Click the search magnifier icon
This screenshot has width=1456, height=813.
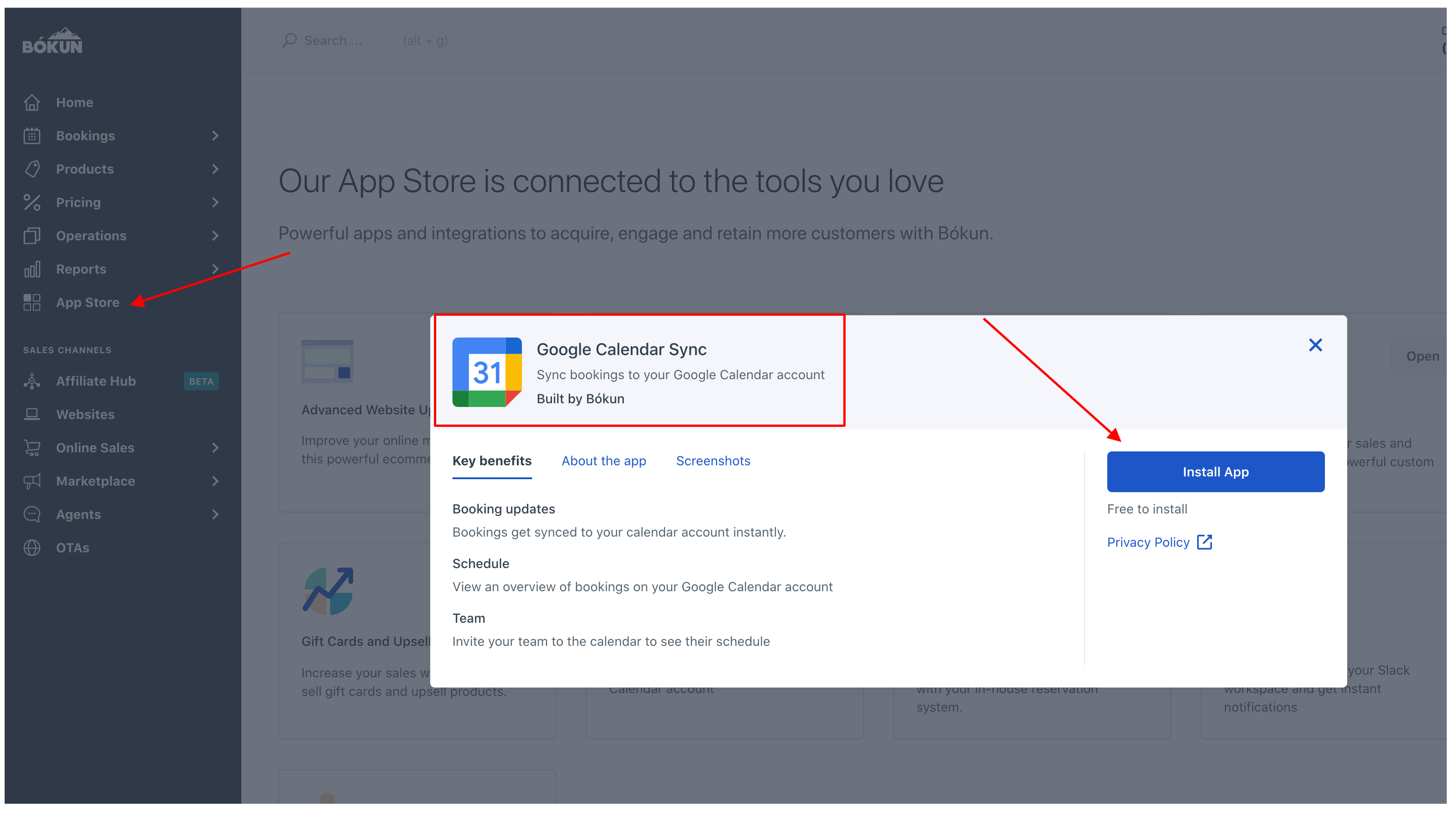289,40
